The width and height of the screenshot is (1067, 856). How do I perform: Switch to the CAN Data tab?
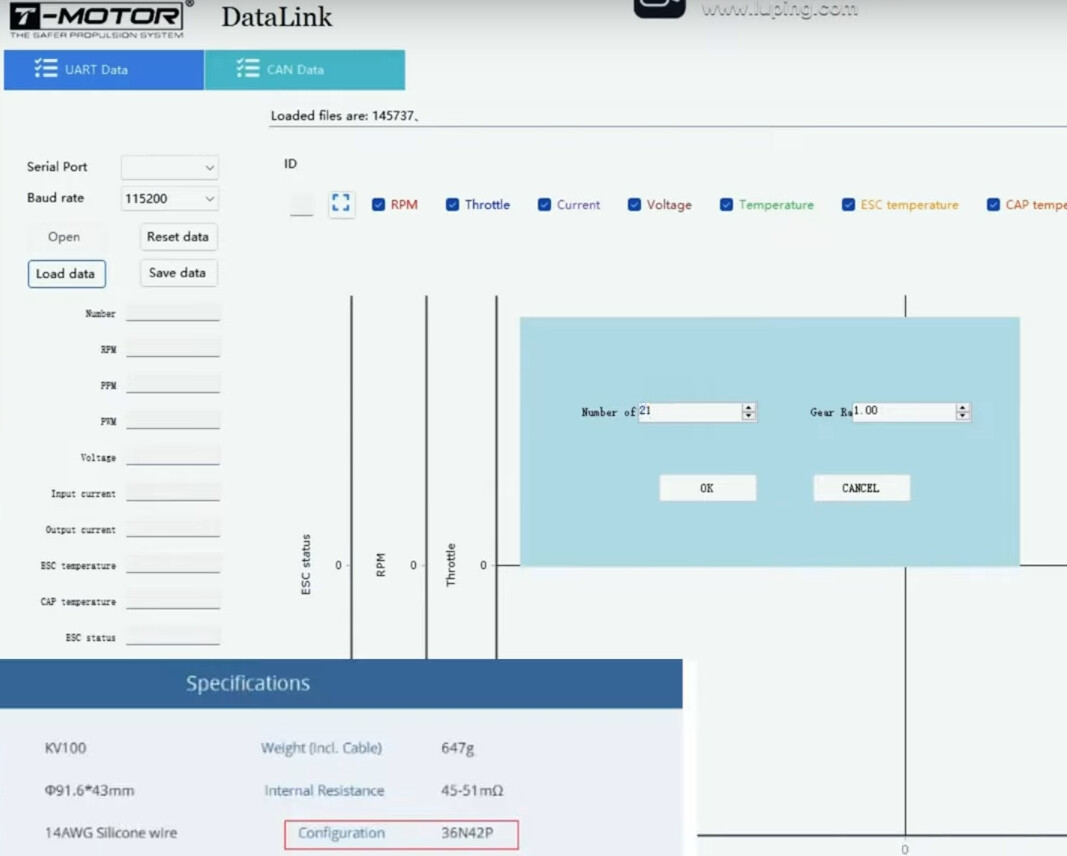pyautogui.click(x=304, y=70)
